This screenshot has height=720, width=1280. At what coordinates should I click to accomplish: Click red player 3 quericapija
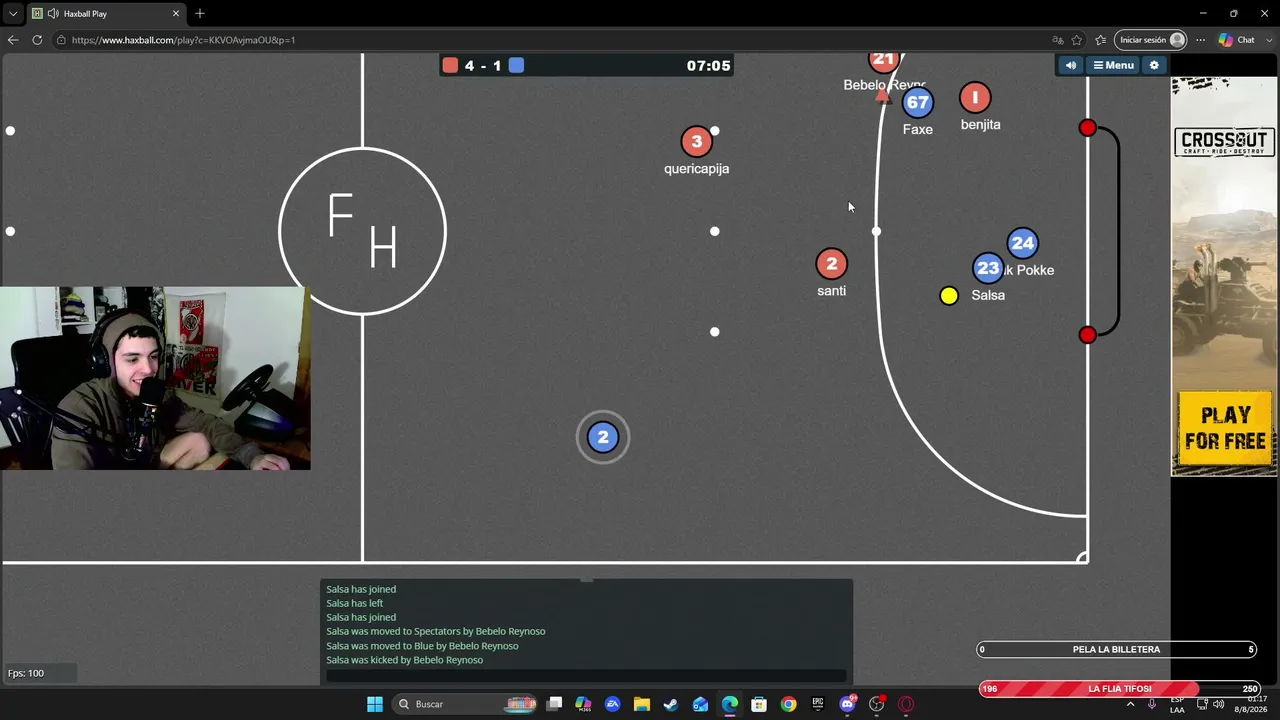point(697,141)
